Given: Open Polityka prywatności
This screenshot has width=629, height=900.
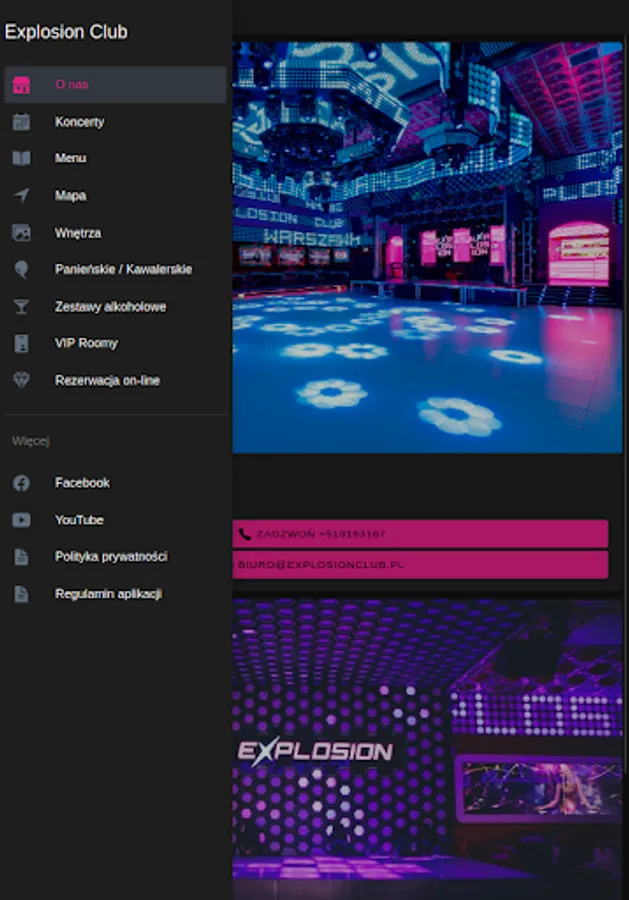Looking at the screenshot, I should pyautogui.click(x=115, y=557).
